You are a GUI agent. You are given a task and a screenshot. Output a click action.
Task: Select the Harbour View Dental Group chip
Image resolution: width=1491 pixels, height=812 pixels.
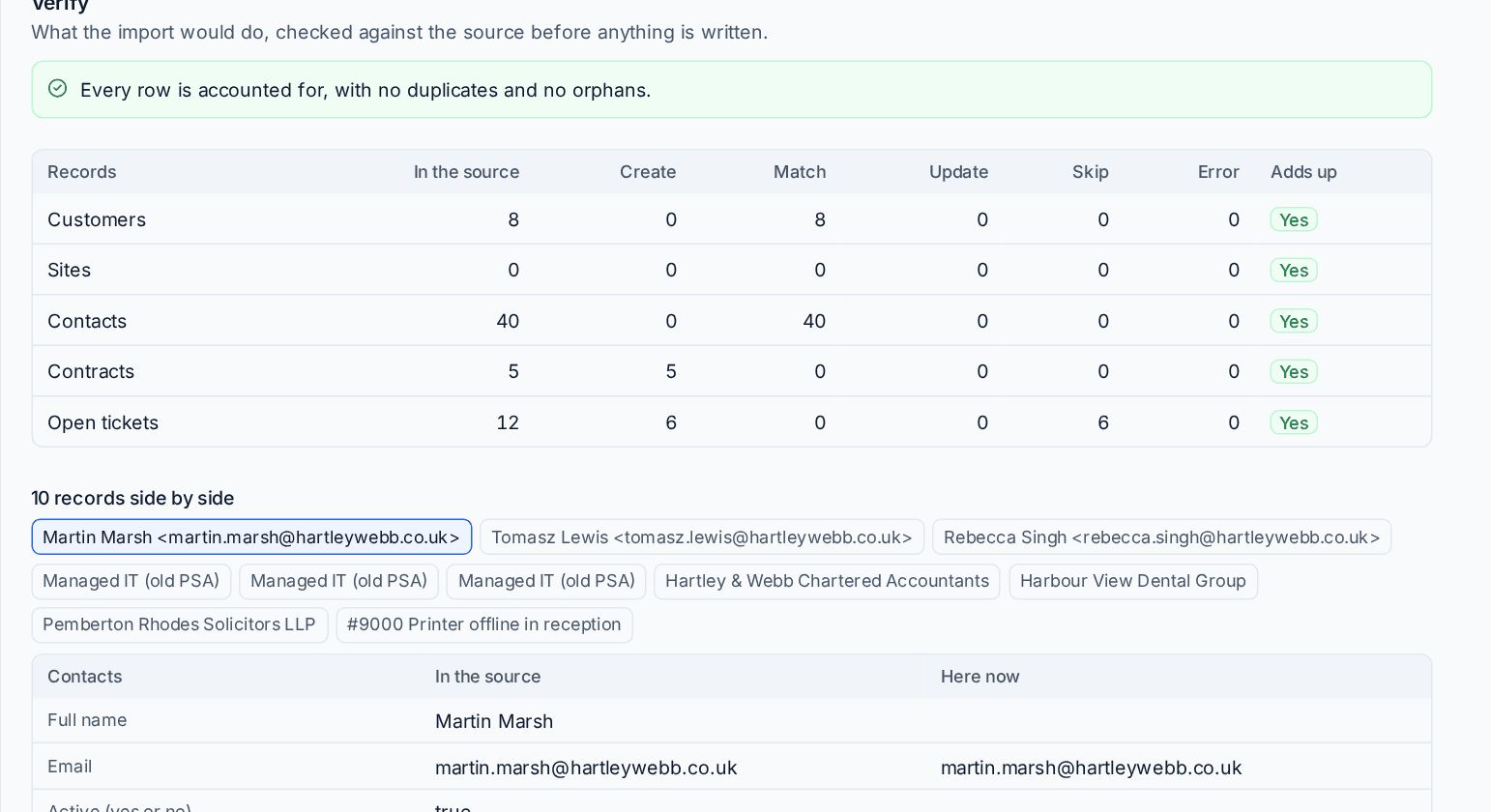[1133, 581]
